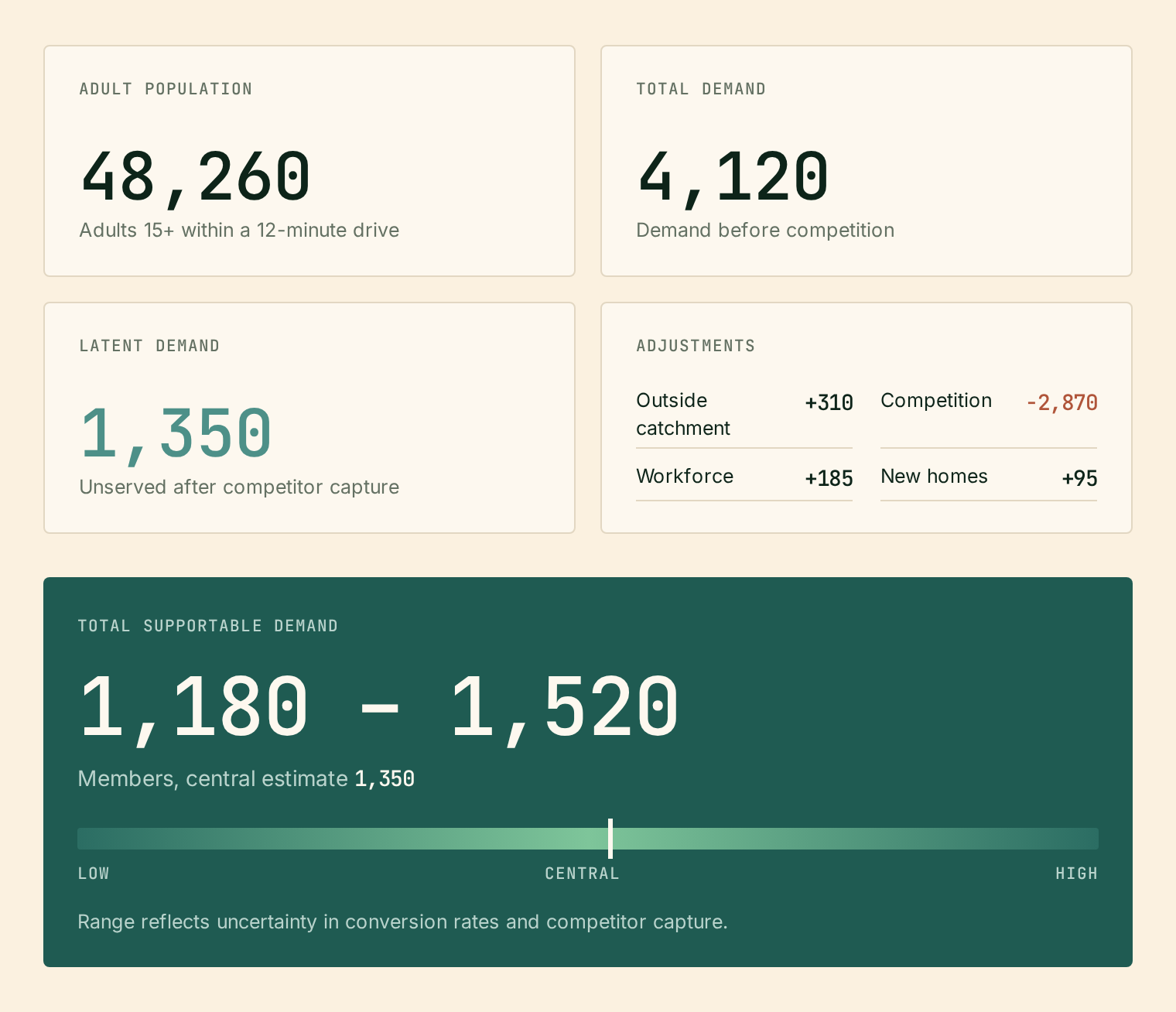Click 'Members, central estimate' label
This screenshot has width=1176, height=1012.
[x=213, y=778]
